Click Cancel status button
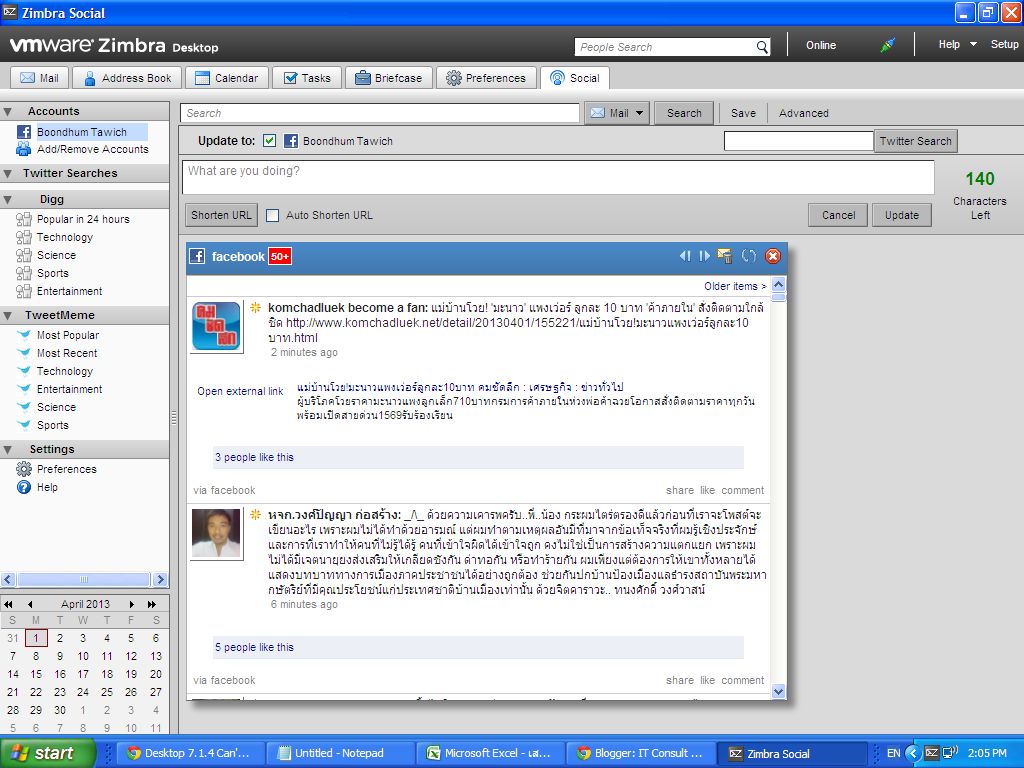This screenshot has width=1024, height=768. pyautogui.click(x=838, y=215)
